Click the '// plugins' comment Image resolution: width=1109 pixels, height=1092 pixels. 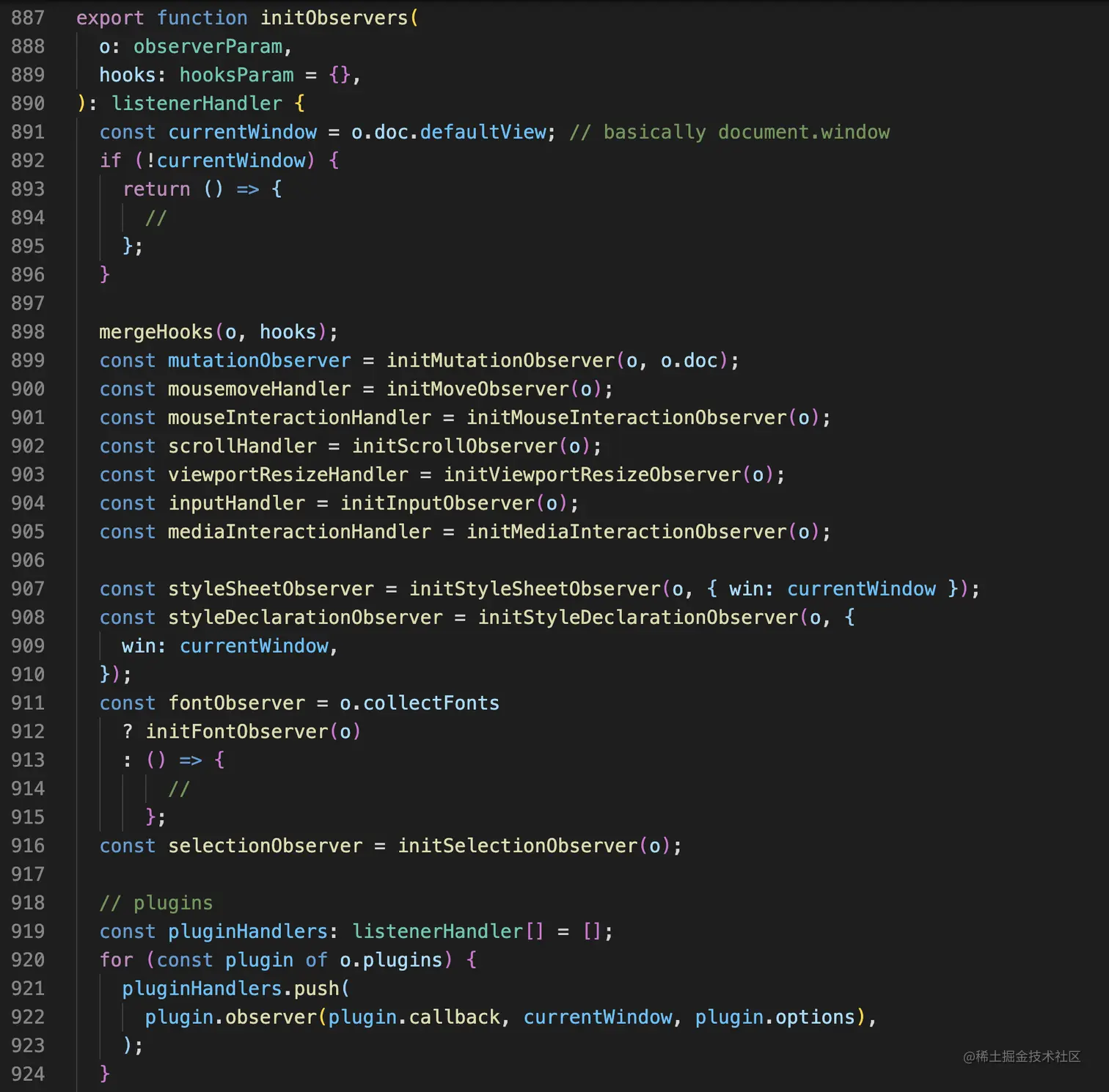tap(156, 904)
